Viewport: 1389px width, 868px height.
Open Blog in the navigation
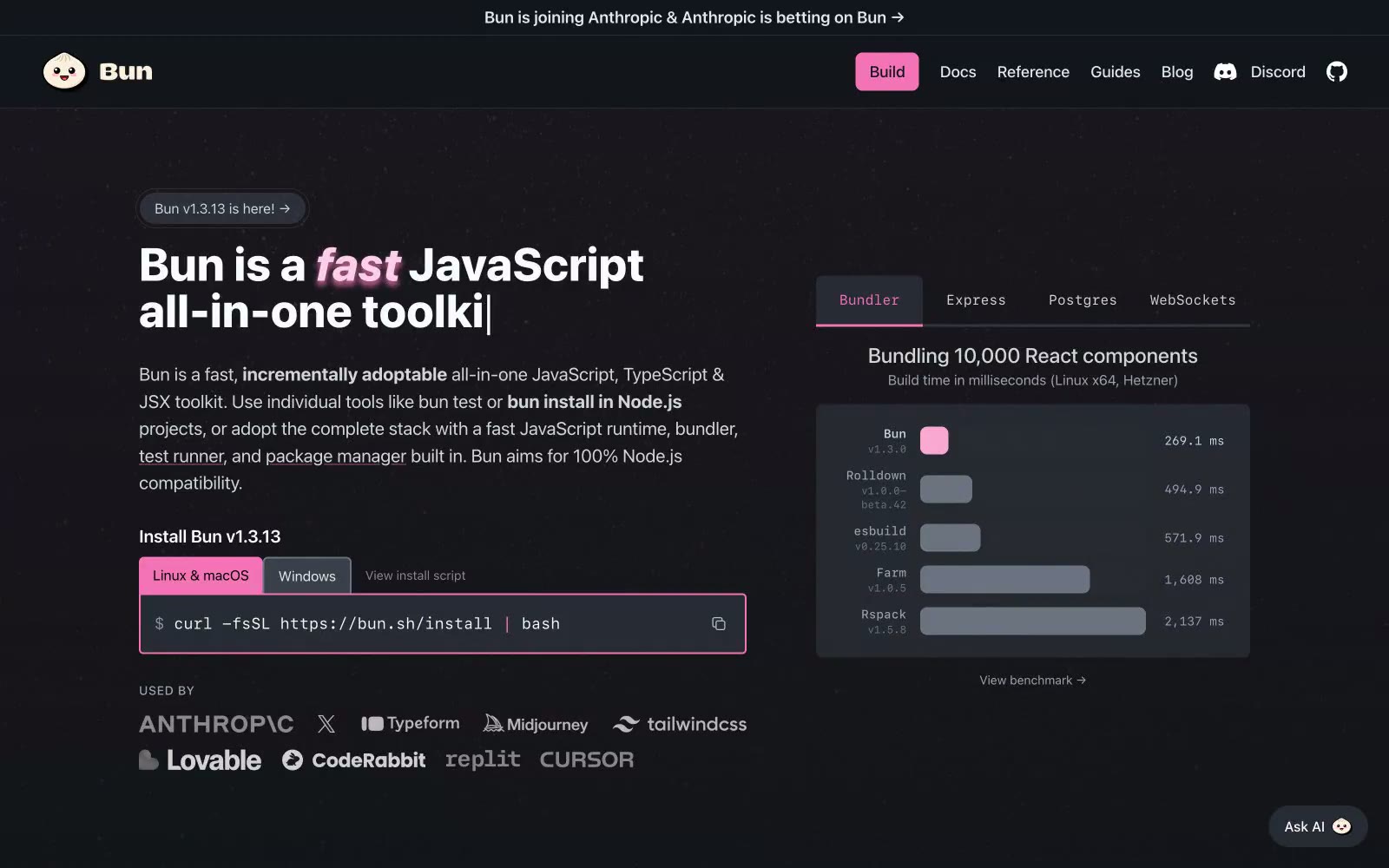(1177, 72)
